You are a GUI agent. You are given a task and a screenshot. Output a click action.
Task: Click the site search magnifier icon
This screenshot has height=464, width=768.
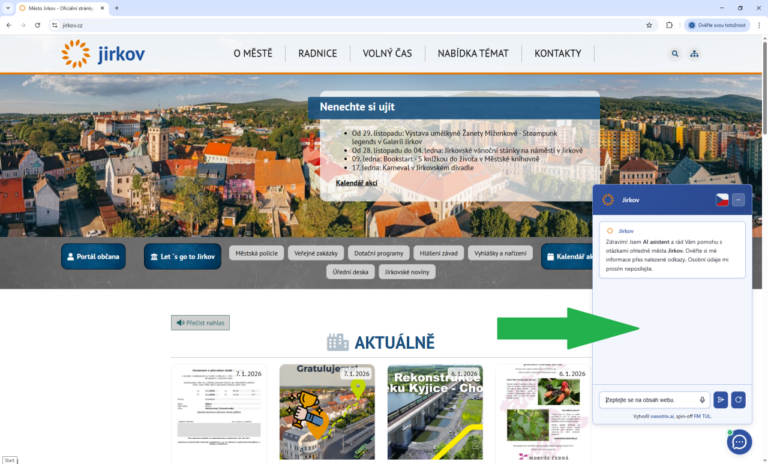point(674,54)
